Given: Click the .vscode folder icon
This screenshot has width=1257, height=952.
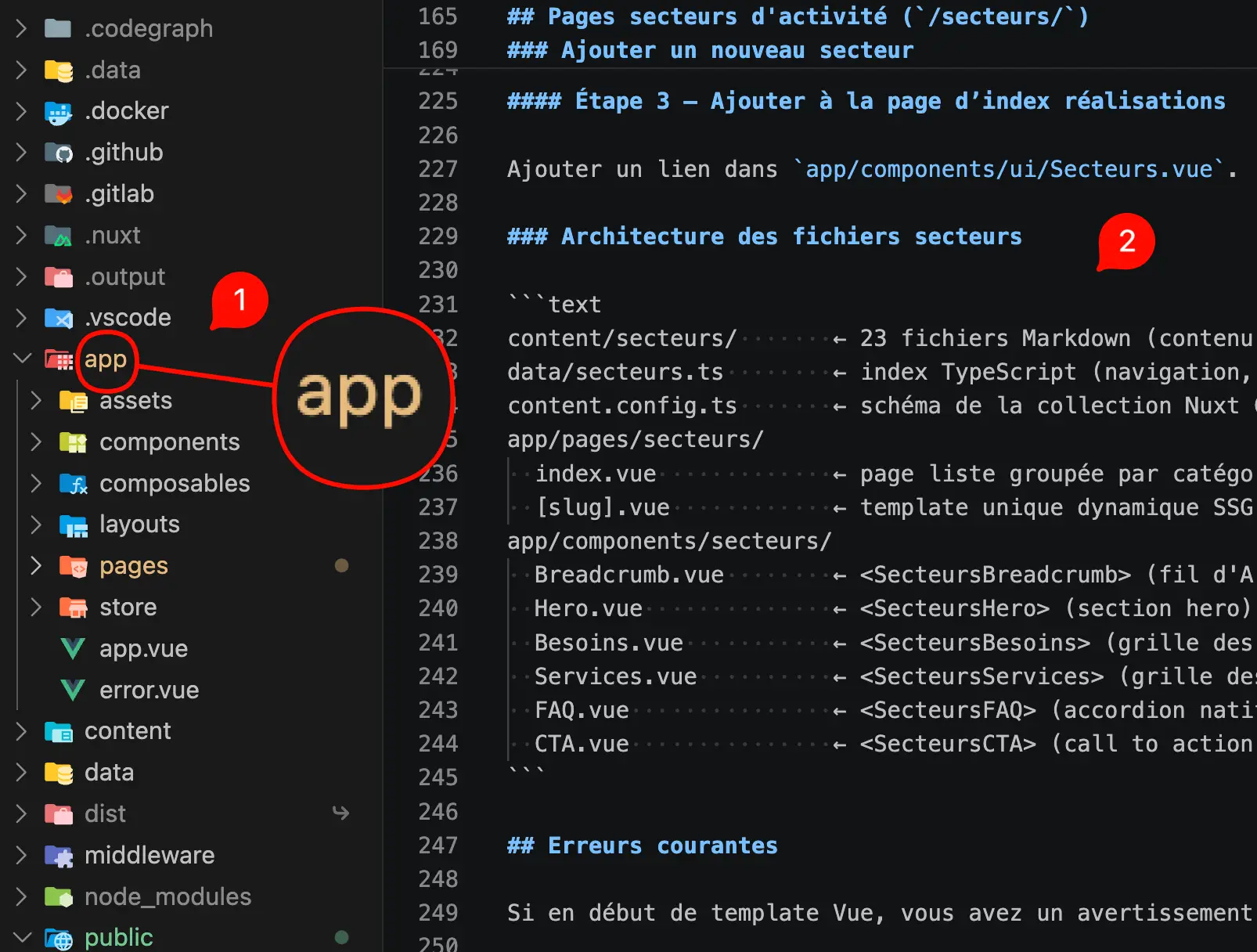Looking at the screenshot, I should coord(59,318).
